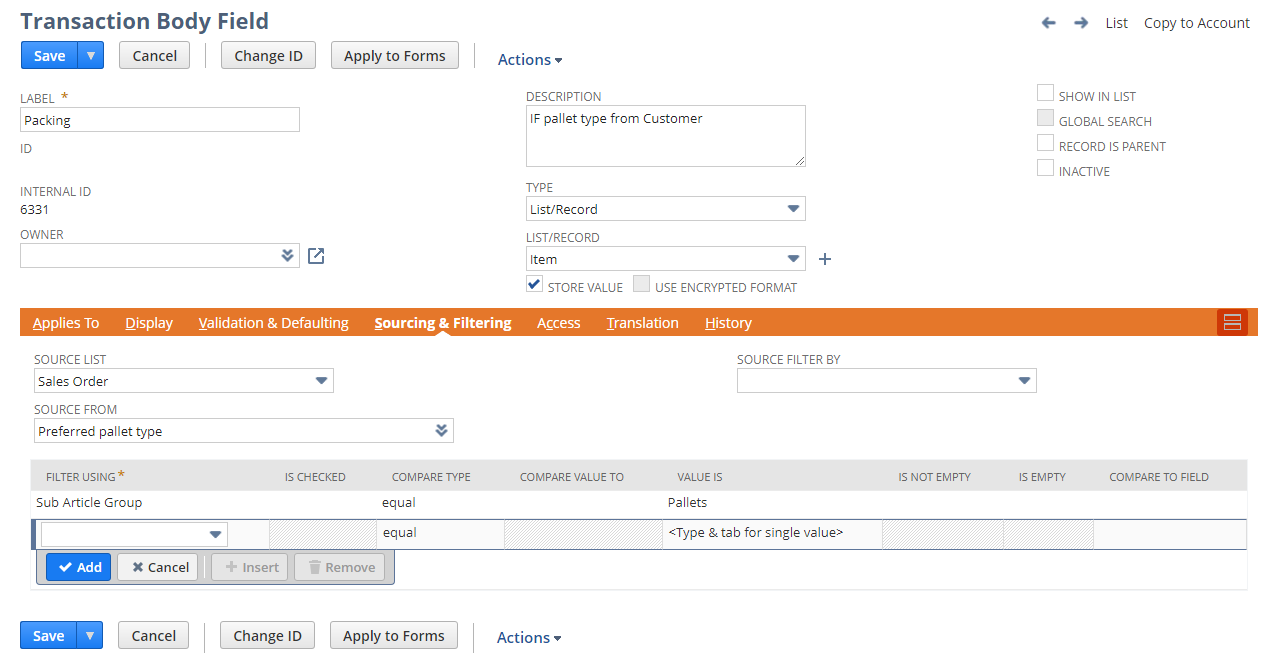Expand the Save button dropdown arrow

click(89, 55)
